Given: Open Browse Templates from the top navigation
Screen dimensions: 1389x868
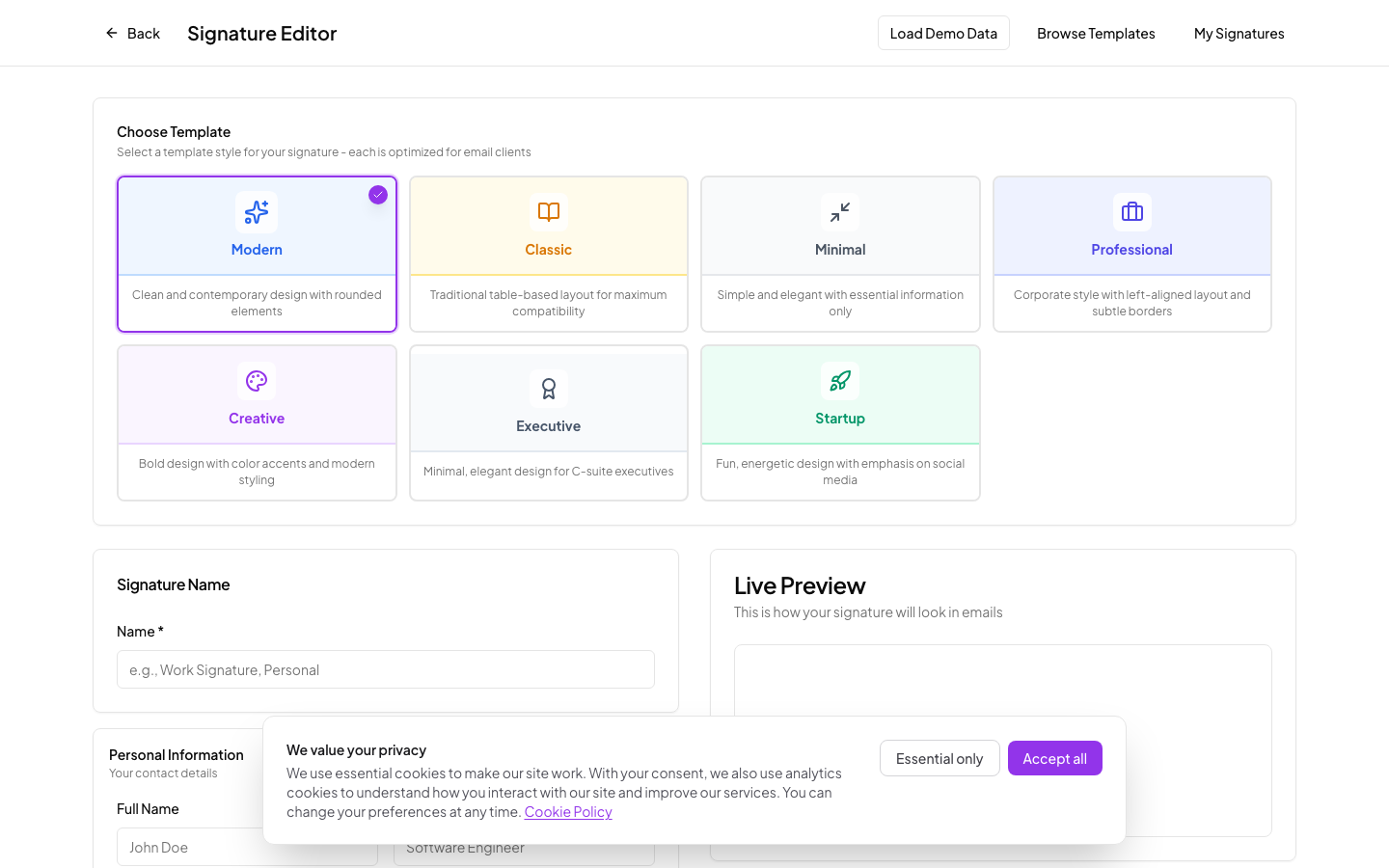Looking at the screenshot, I should click(1096, 33).
